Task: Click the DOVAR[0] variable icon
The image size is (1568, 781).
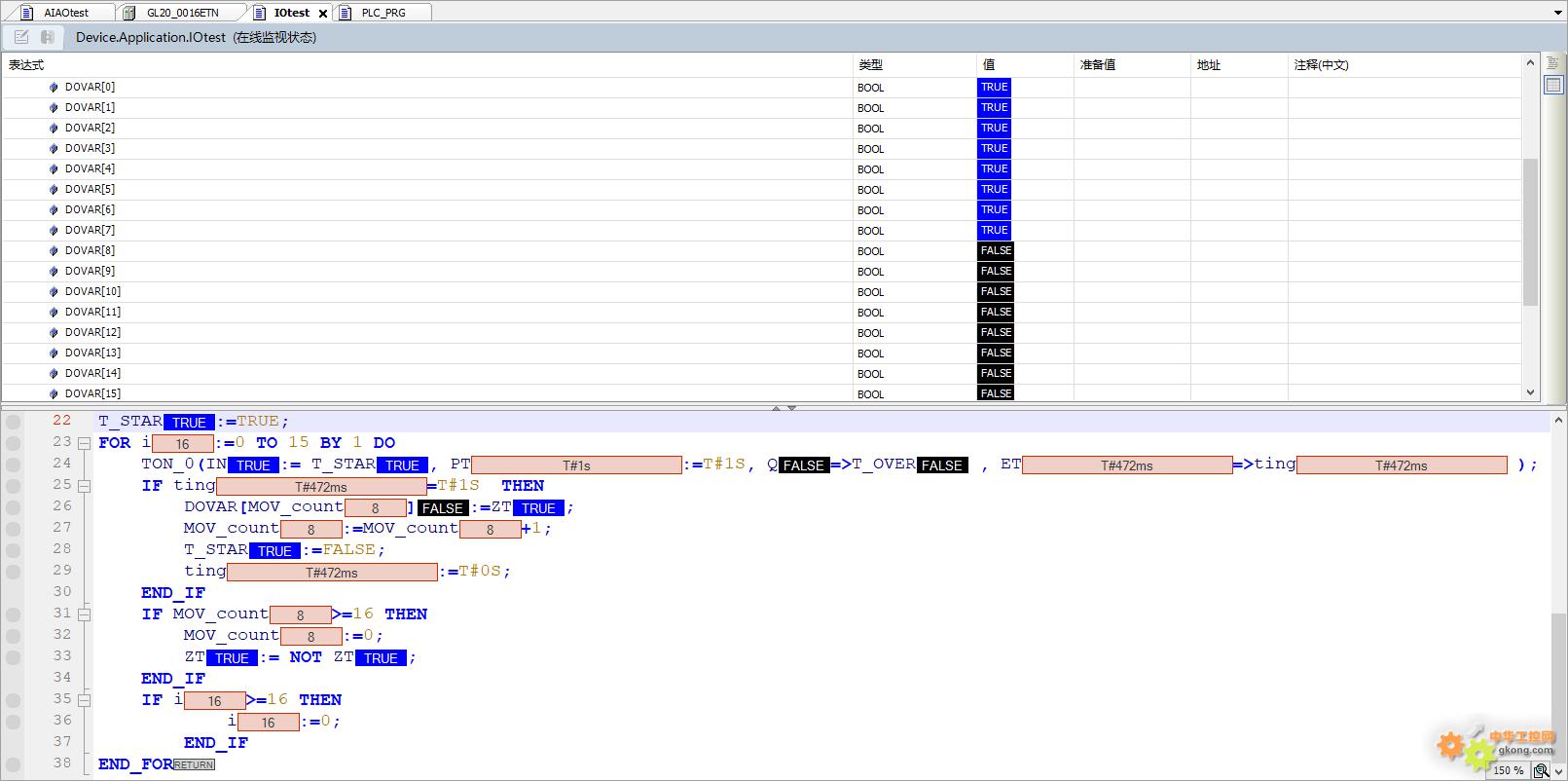Action: point(54,88)
